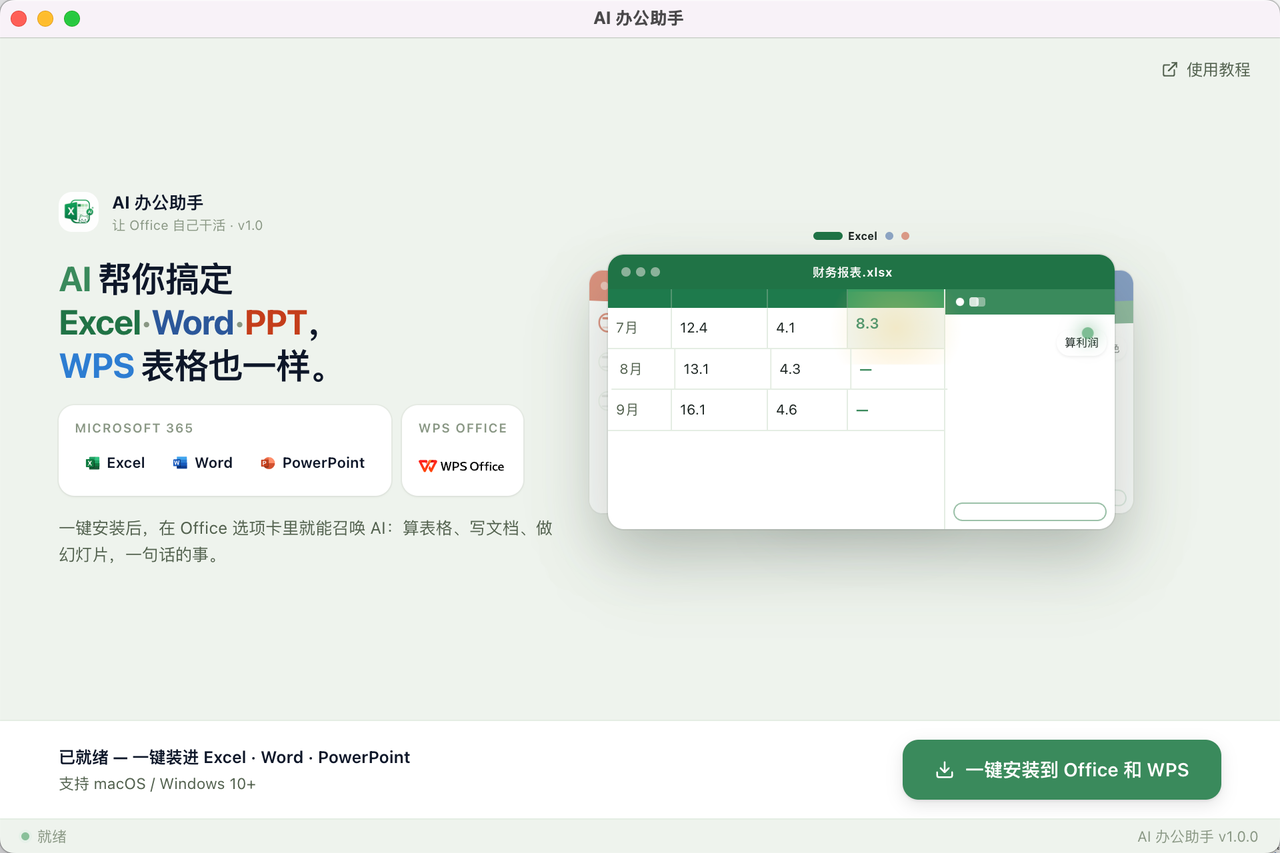Click the orange PPT word in the headline

tap(276, 323)
